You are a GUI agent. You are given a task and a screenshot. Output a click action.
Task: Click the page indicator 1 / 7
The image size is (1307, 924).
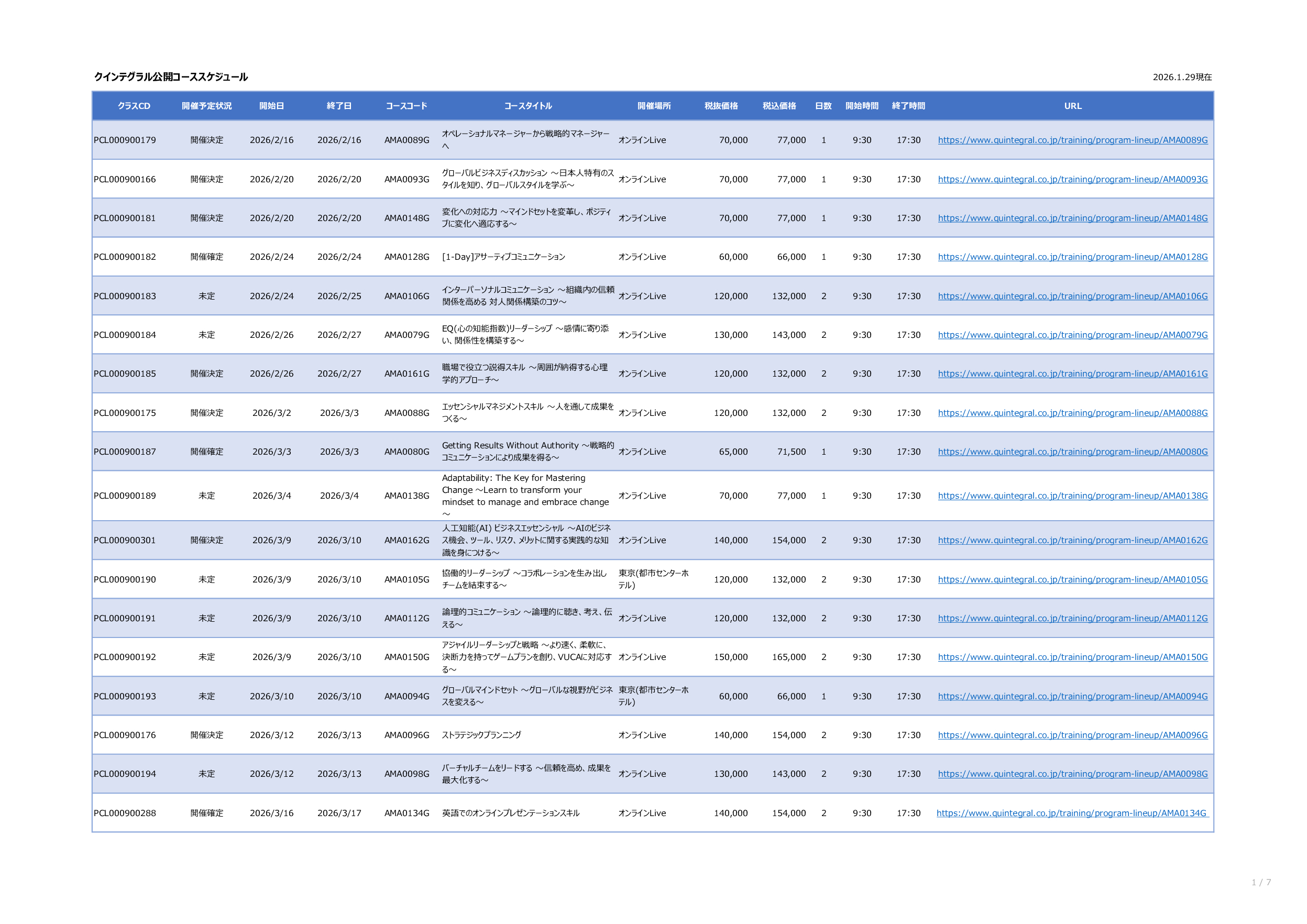1261,883
